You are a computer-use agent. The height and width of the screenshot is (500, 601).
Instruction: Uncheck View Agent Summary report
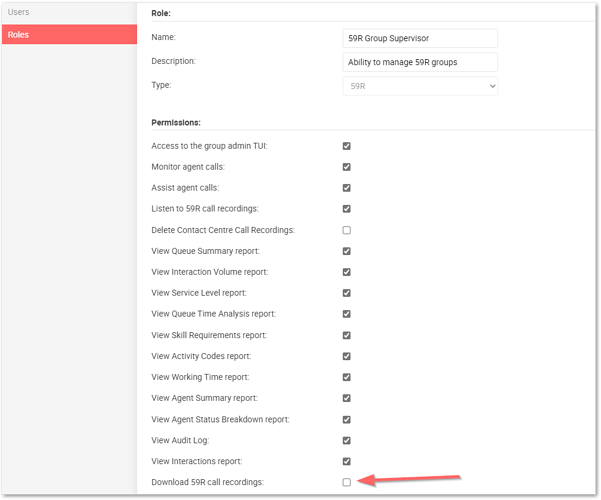pyautogui.click(x=347, y=398)
